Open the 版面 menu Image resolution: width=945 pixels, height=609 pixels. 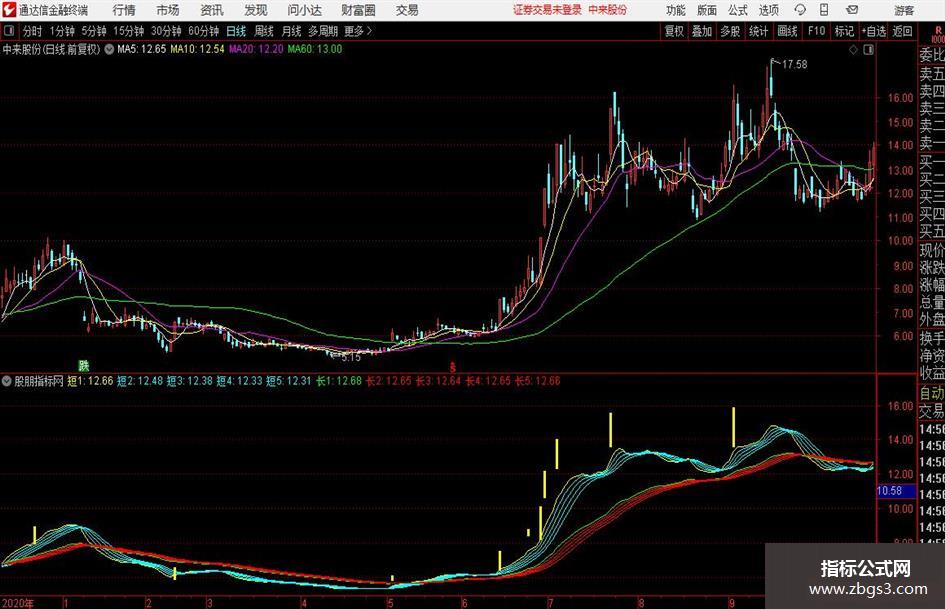click(x=706, y=10)
